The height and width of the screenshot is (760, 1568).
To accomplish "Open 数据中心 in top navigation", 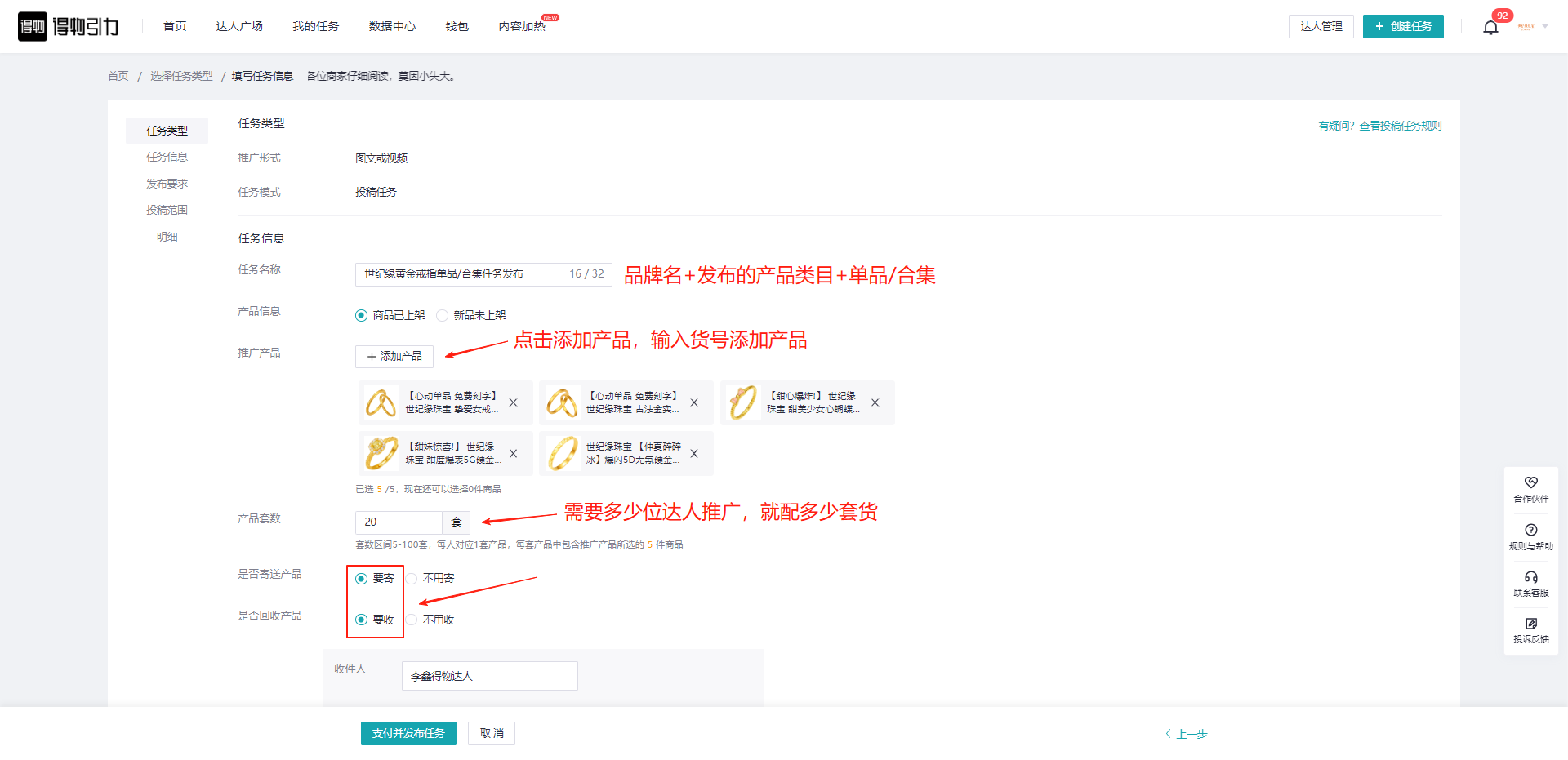I will [x=392, y=27].
